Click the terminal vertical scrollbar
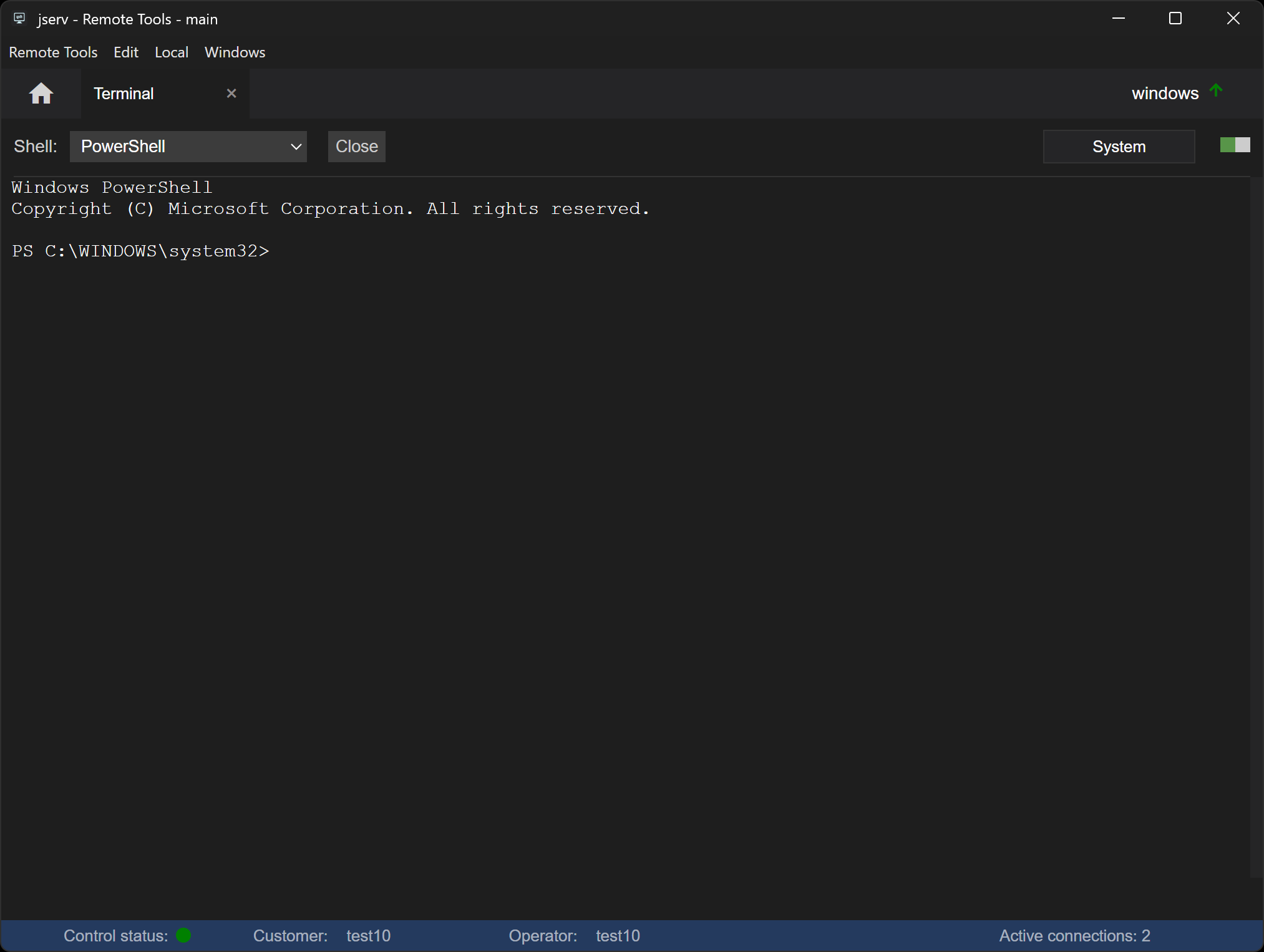 tap(1257, 527)
